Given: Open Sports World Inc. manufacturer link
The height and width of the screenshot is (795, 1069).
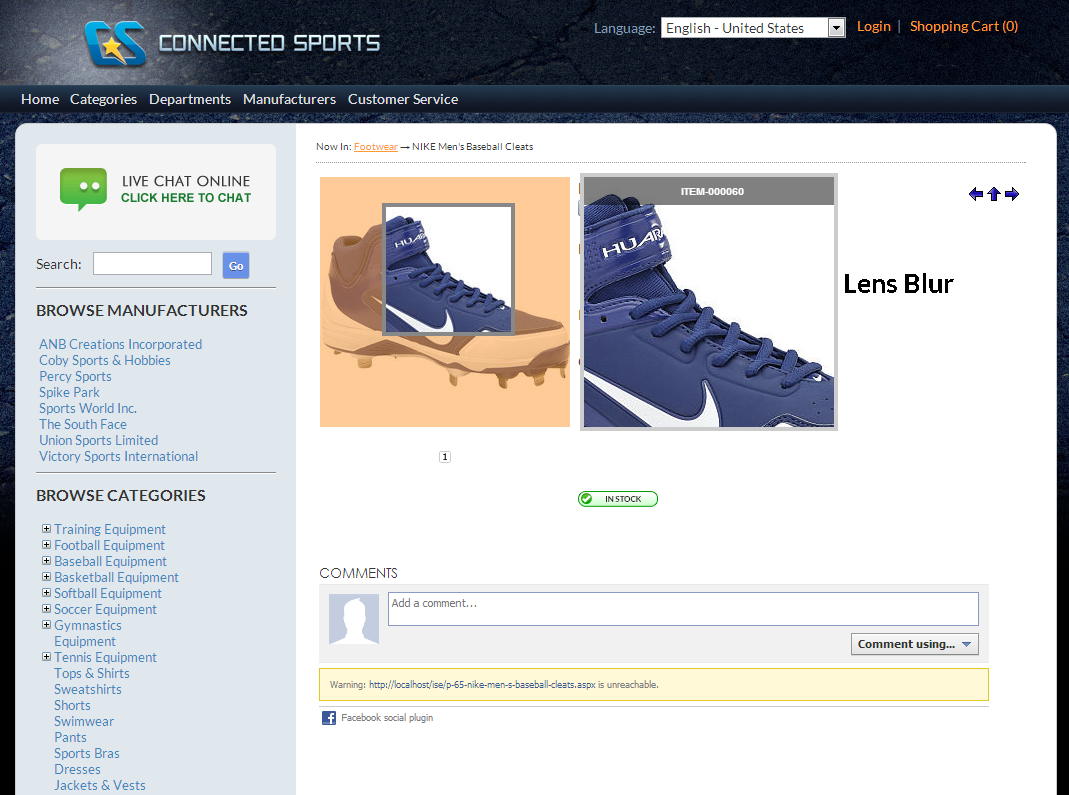Looking at the screenshot, I should click(x=88, y=408).
